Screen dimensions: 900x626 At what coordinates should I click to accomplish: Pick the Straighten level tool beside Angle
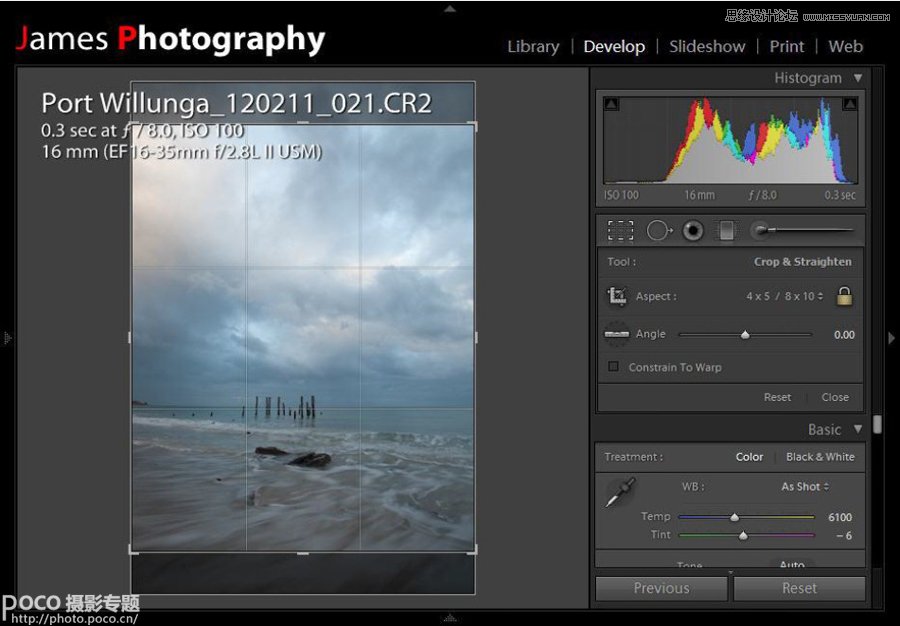(616, 334)
